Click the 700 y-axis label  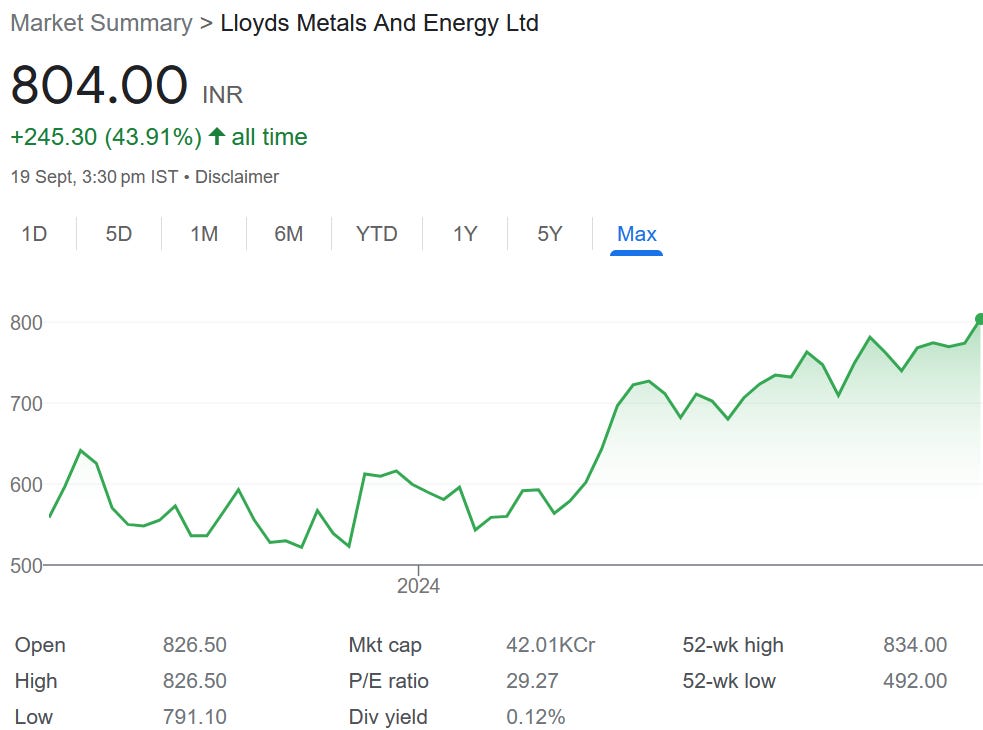(26, 403)
